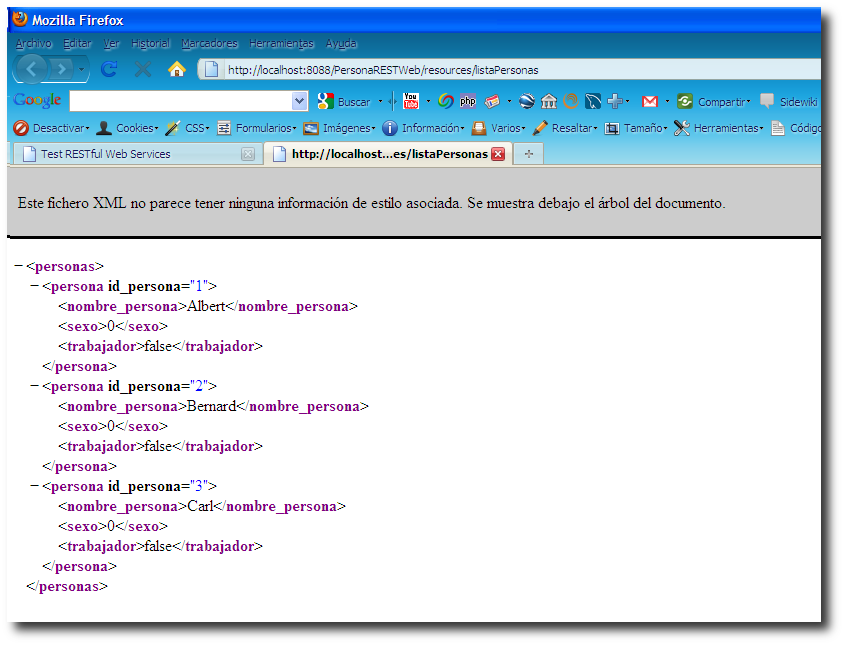Collapse the root personas XML node
The width and height of the screenshot is (844, 645).
click(18, 265)
